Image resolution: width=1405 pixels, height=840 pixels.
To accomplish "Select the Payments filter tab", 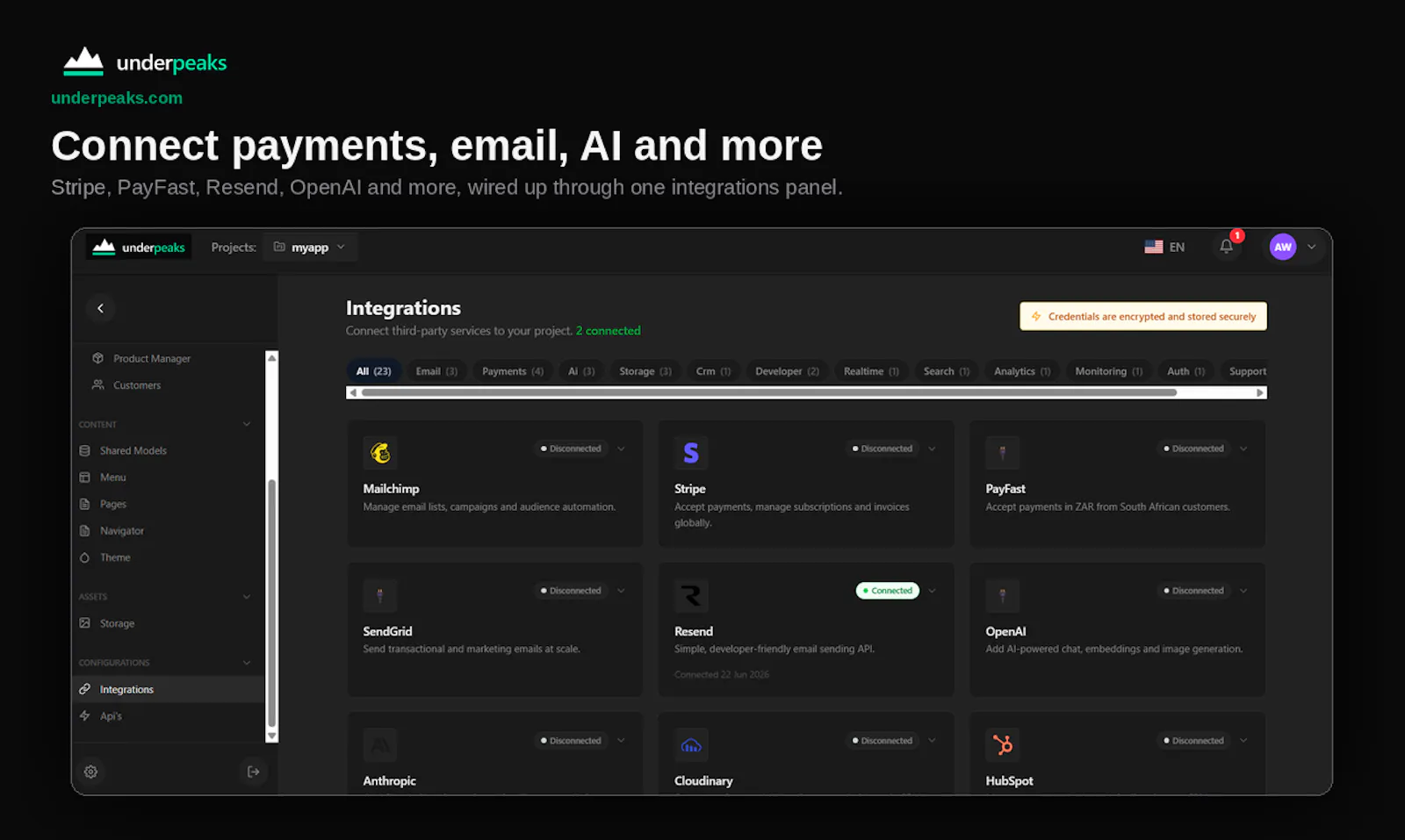I will pyautogui.click(x=513, y=371).
